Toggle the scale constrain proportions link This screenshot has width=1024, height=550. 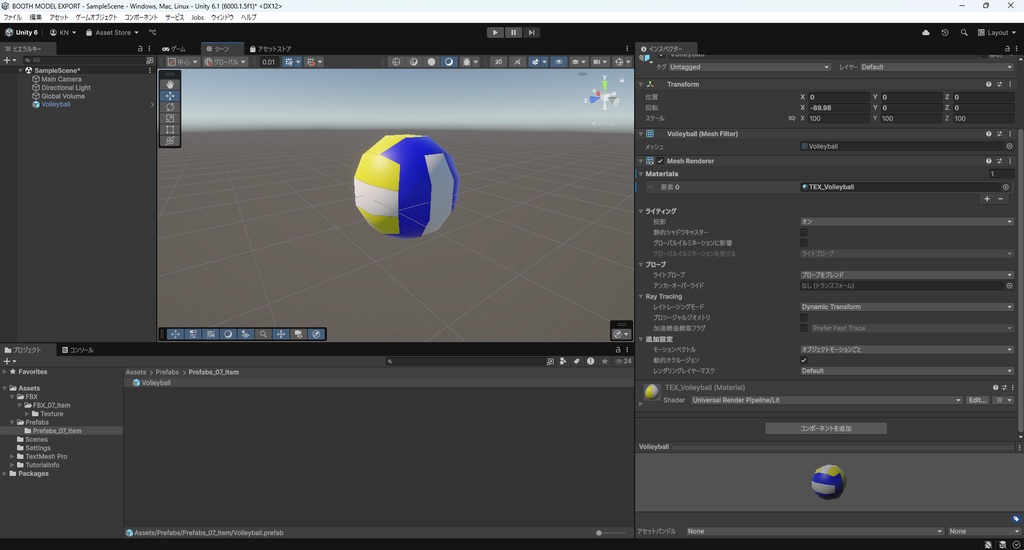pyautogui.click(x=792, y=118)
